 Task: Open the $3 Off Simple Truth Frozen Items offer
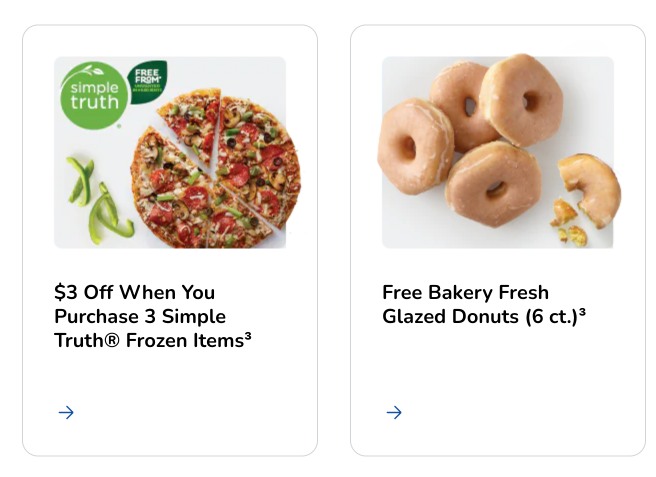pyautogui.click(x=152, y=316)
